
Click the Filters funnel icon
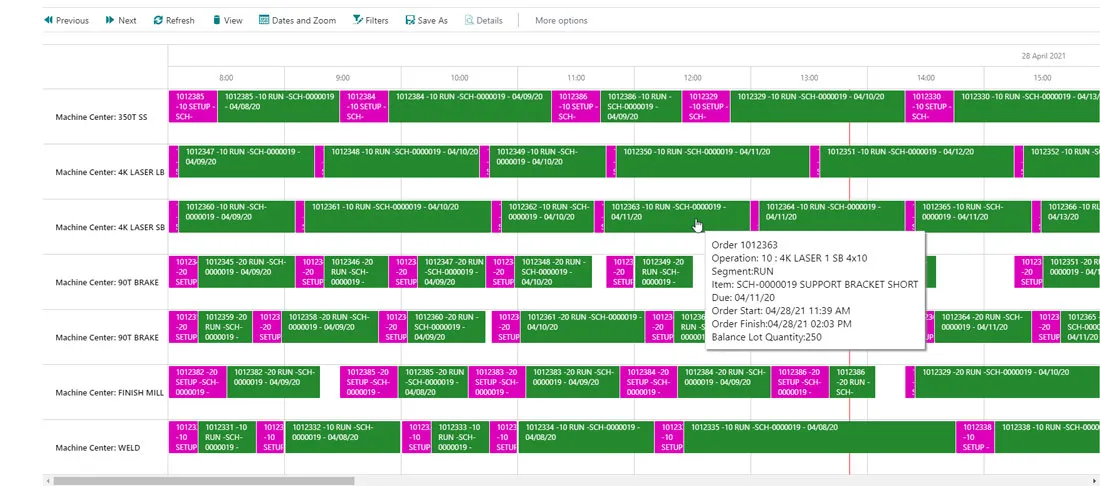(358, 20)
